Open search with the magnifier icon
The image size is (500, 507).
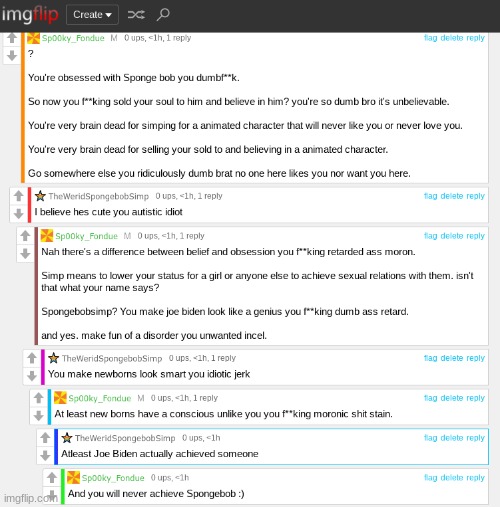point(163,15)
